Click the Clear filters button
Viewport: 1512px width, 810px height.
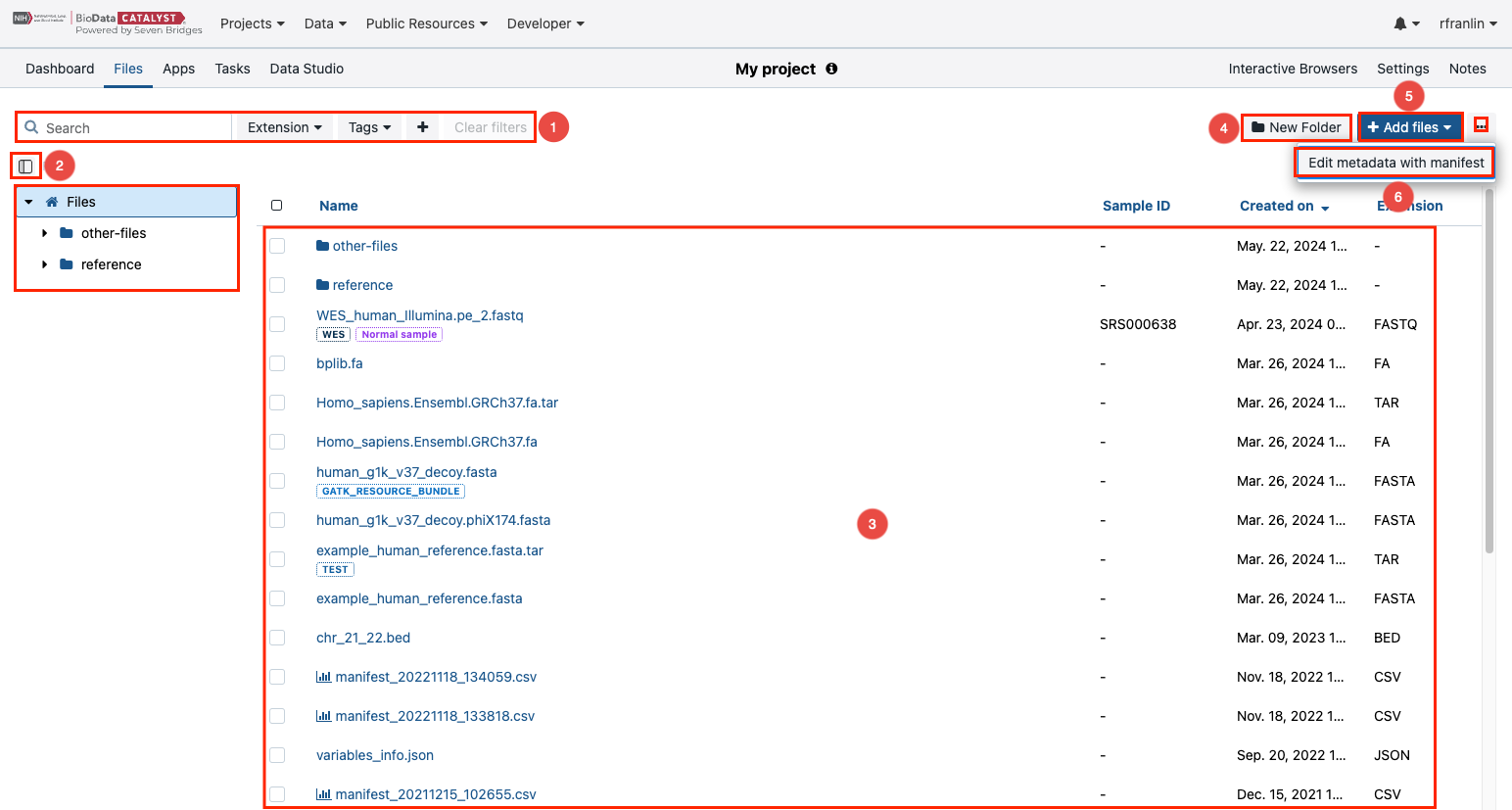[x=491, y=127]
